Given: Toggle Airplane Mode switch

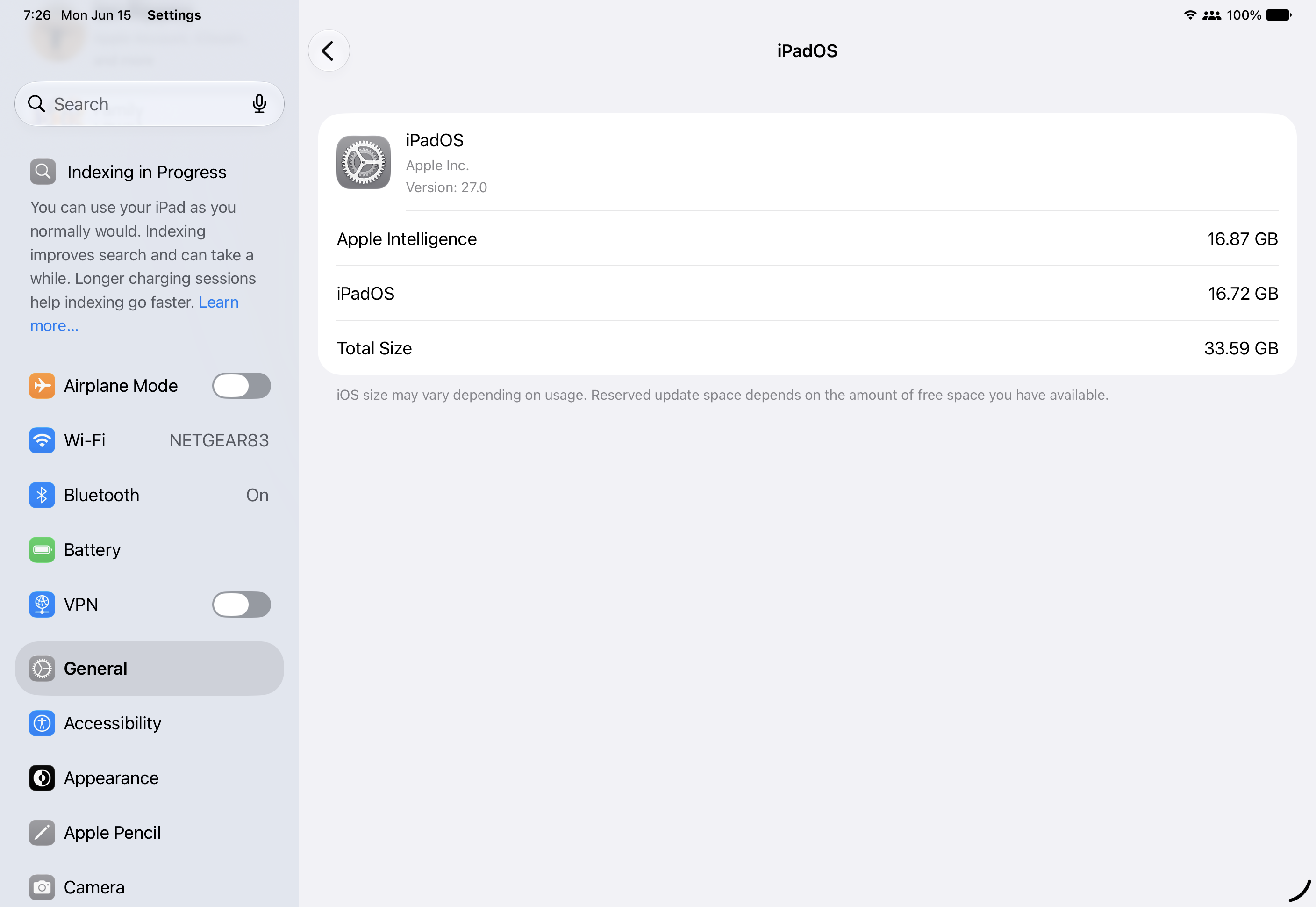Looking at the screenshot, I should [242, 386].
